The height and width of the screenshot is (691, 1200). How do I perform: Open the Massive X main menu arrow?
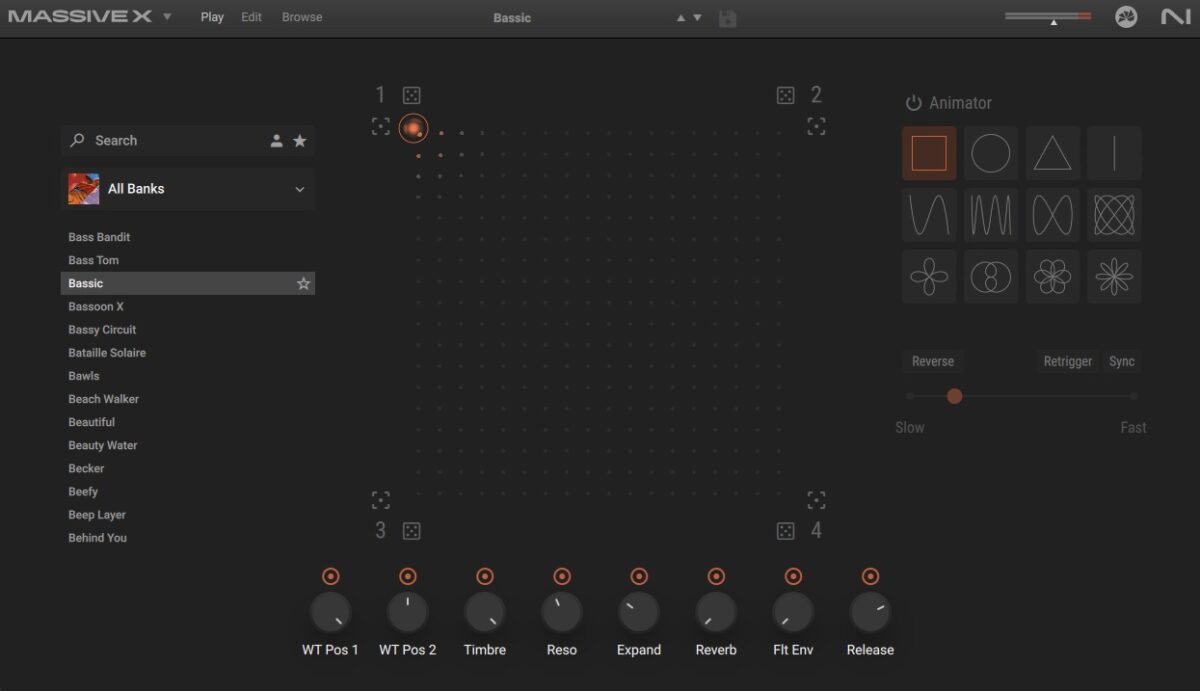pos(167,17)
